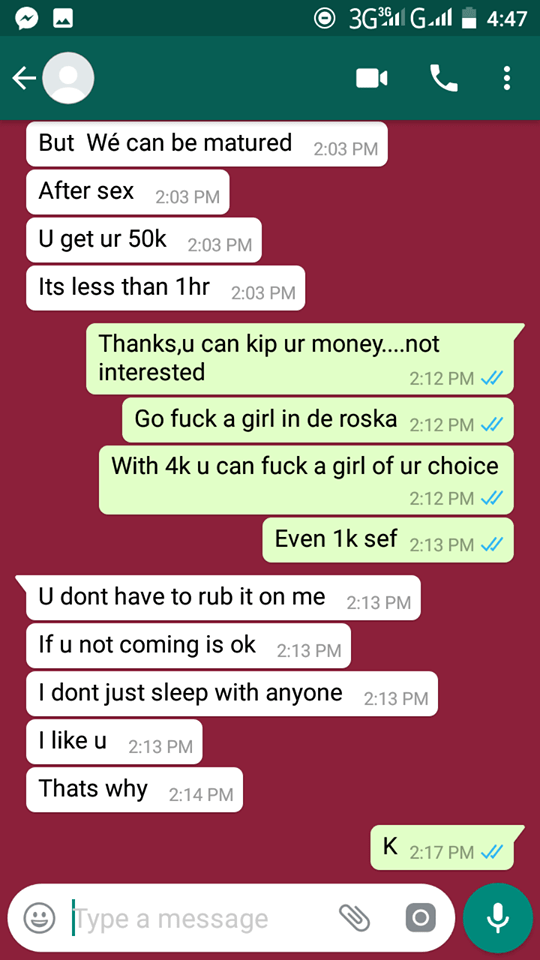Focus the 'Type a message' input field

click(x=202, y=918)
